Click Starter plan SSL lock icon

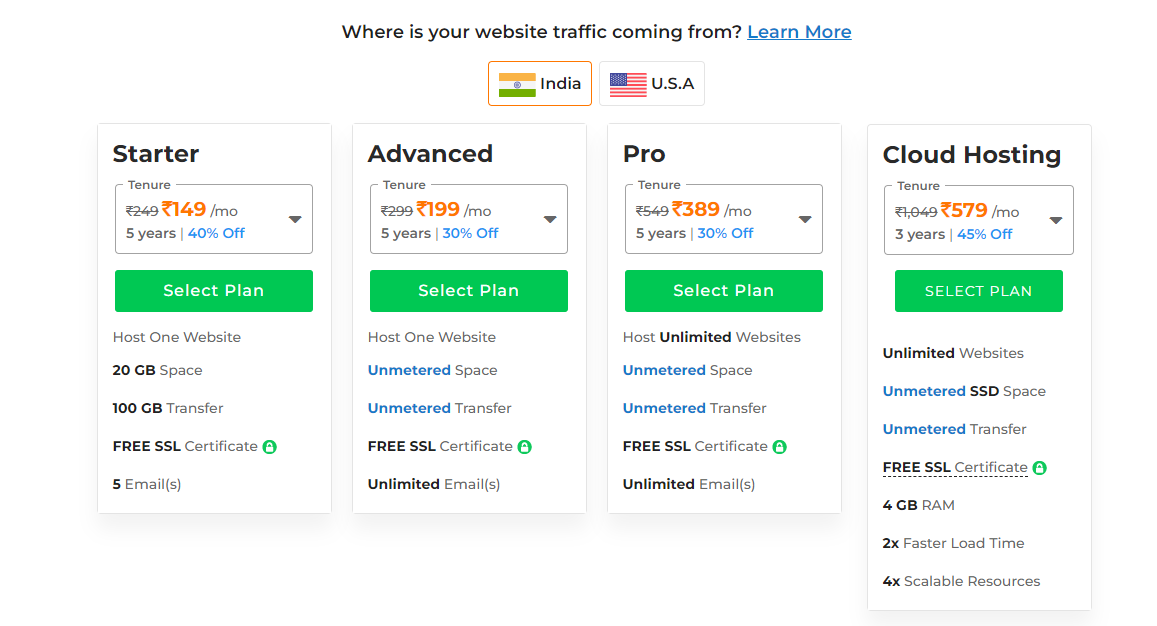tap(270, 447)
